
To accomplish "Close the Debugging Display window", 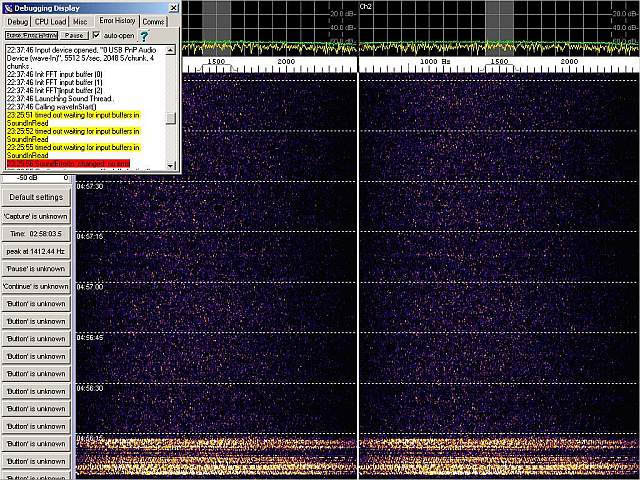I will tap(173, 7).
